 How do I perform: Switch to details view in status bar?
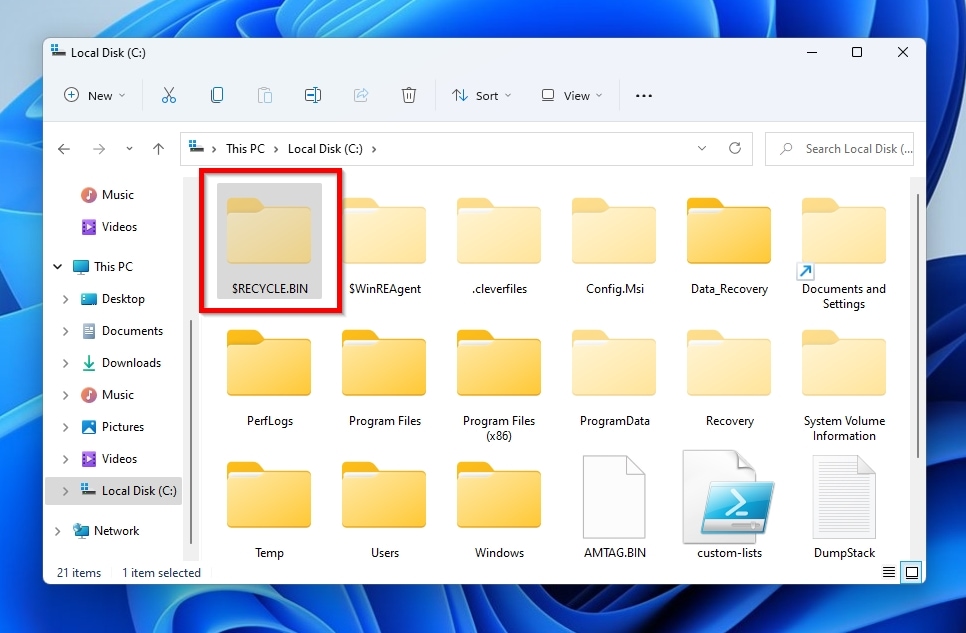888,571
